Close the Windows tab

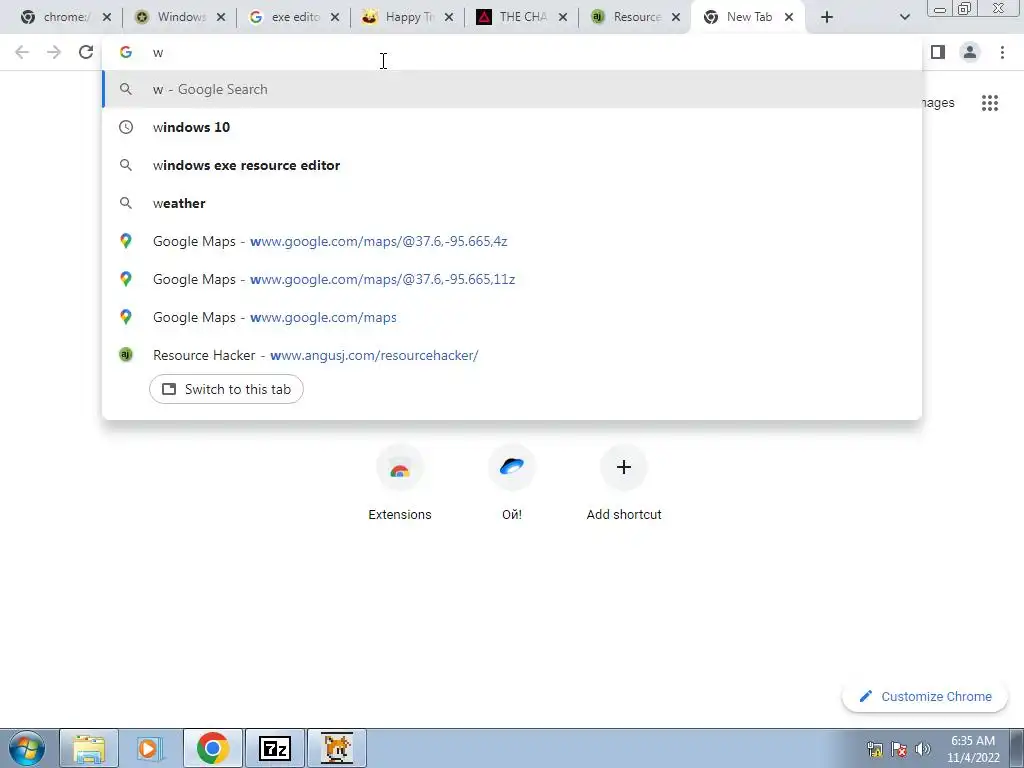(221, 17)
